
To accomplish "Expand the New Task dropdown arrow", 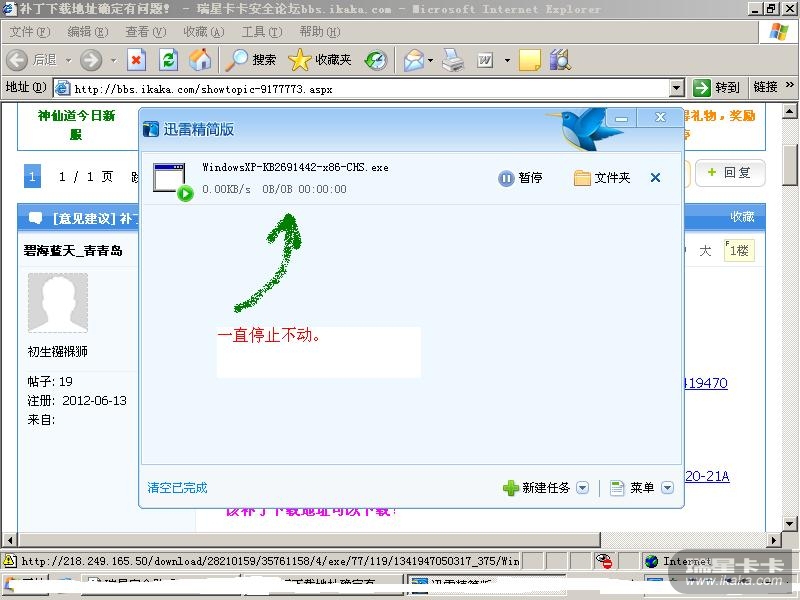I will (x=583, y=488).
